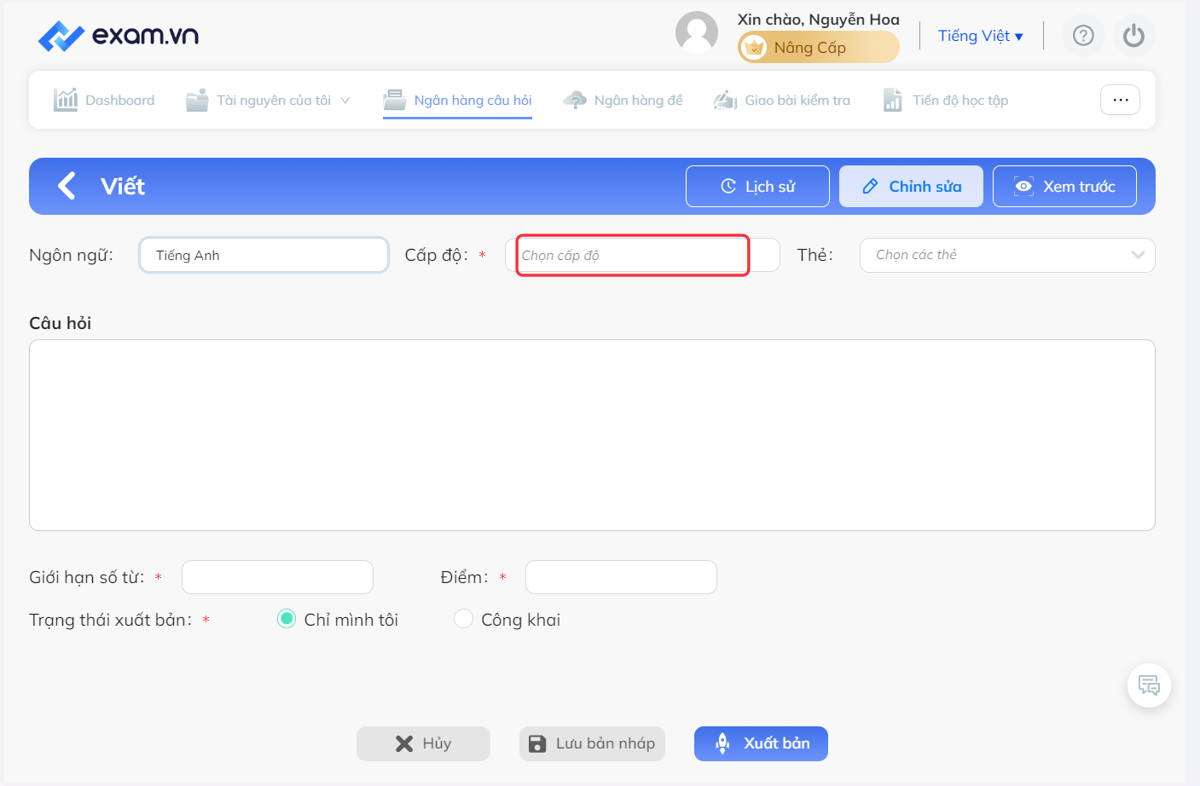The height and width of the screenshot is (786, 1200).
Task: Click the Viết page title
Action: (x=123, y=186)
